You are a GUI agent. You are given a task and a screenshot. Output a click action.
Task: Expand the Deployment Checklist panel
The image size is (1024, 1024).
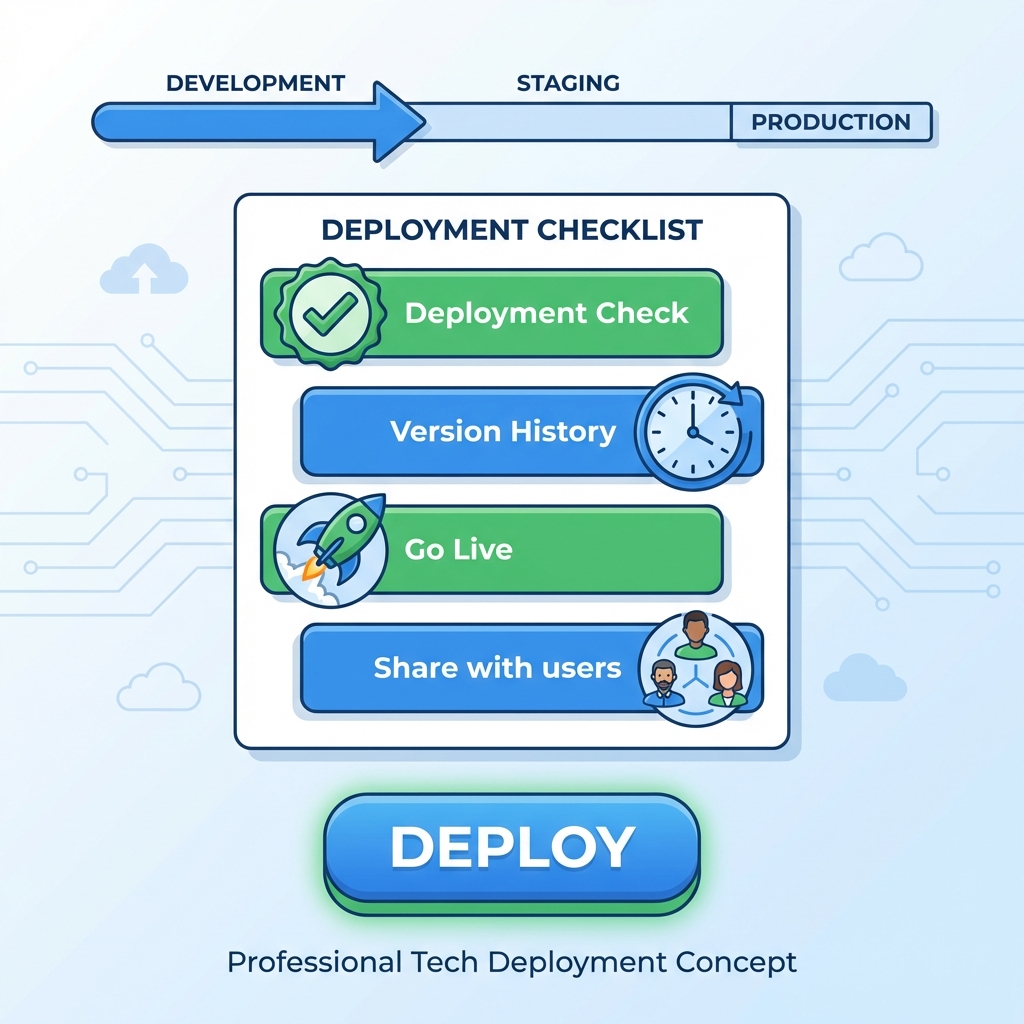tap(511, 468)
